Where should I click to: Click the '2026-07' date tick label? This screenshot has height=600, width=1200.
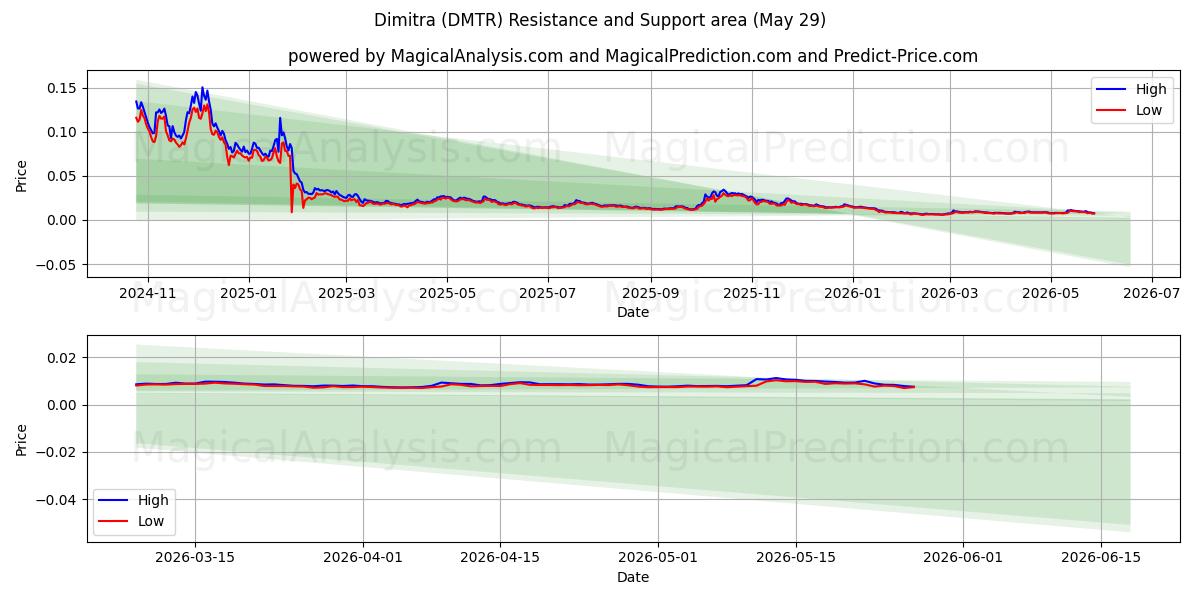[x=1152, y=294]
